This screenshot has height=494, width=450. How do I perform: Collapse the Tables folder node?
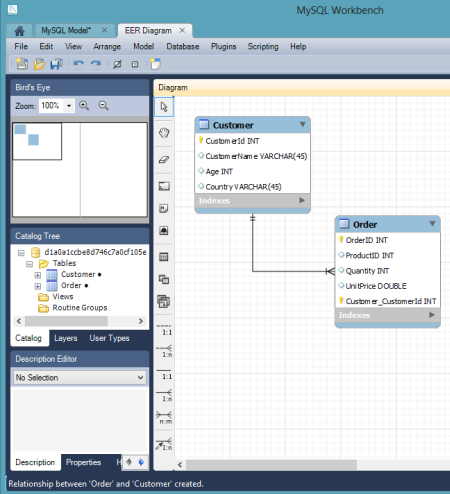pos(29,264)
